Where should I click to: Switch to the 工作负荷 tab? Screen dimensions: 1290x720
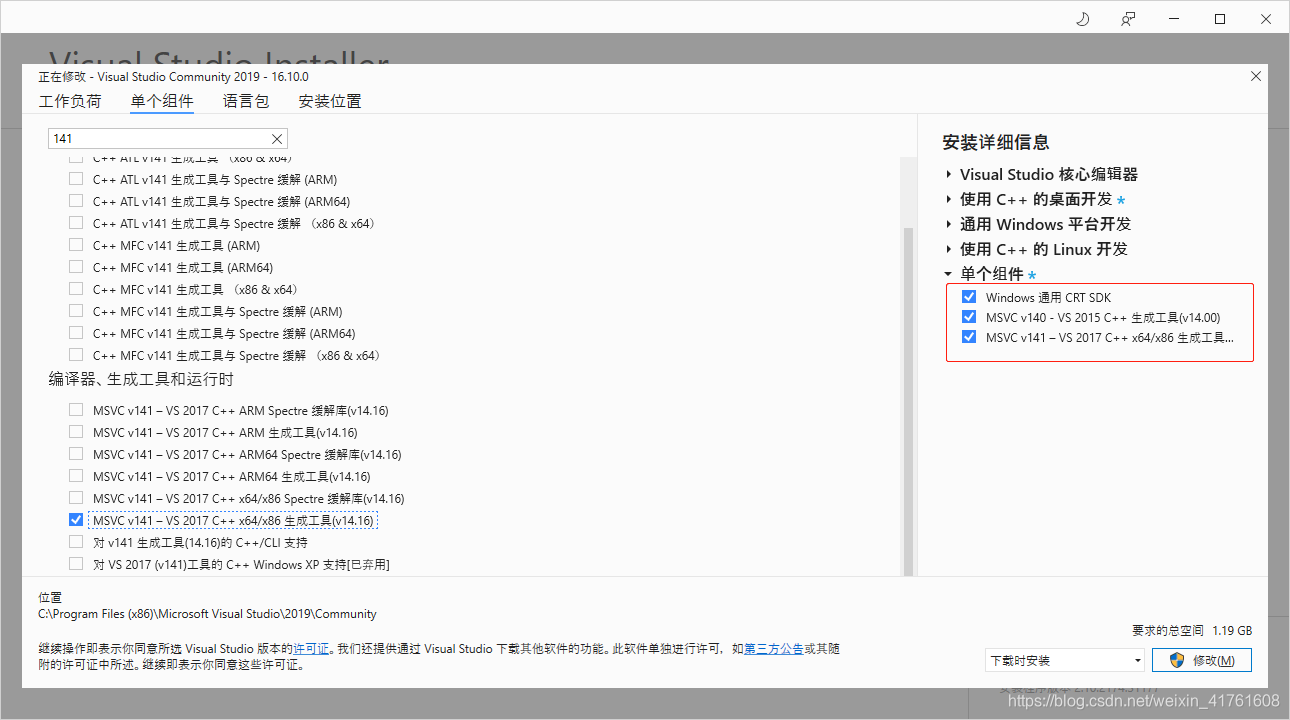[70, 101]
